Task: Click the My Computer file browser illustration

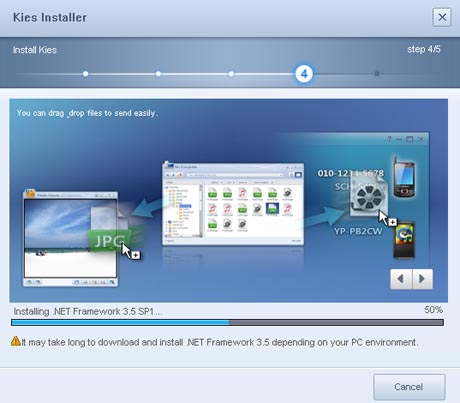Action: pos(233,204)
